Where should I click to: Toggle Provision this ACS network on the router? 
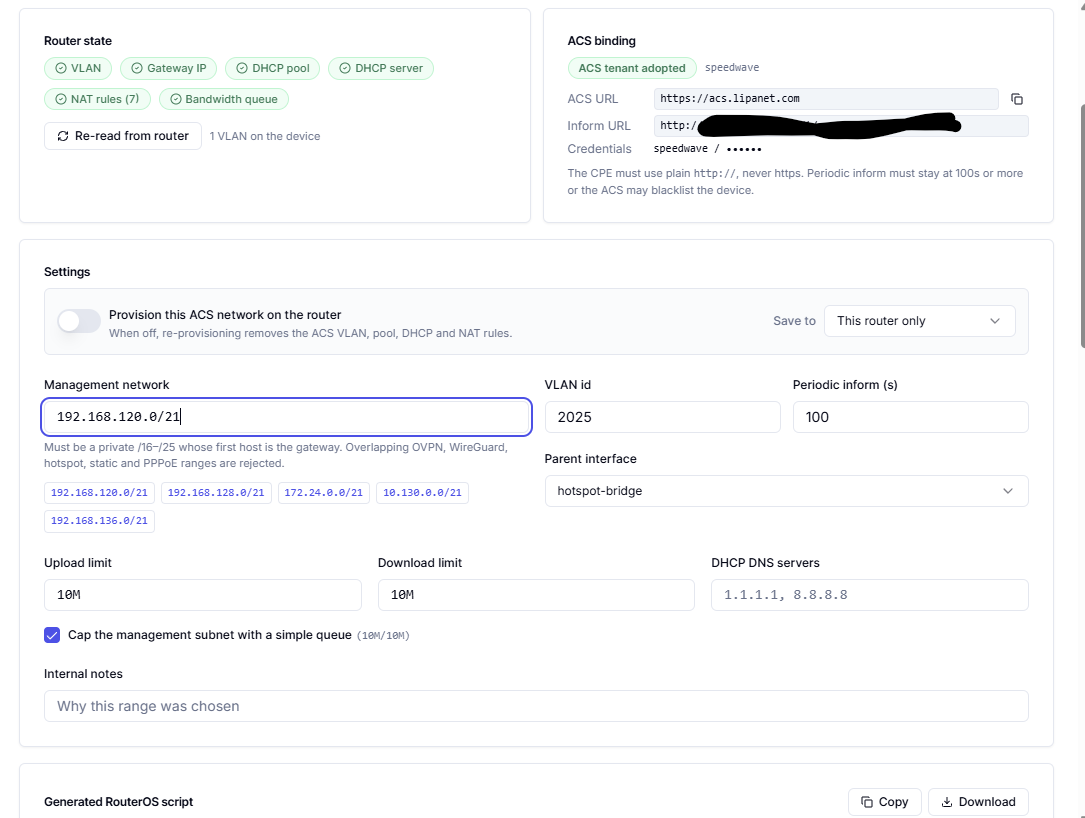point(79,321)
